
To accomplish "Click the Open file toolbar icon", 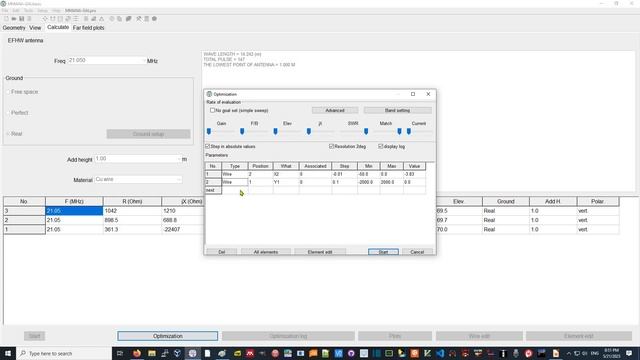I will click(x=14, y=19).
